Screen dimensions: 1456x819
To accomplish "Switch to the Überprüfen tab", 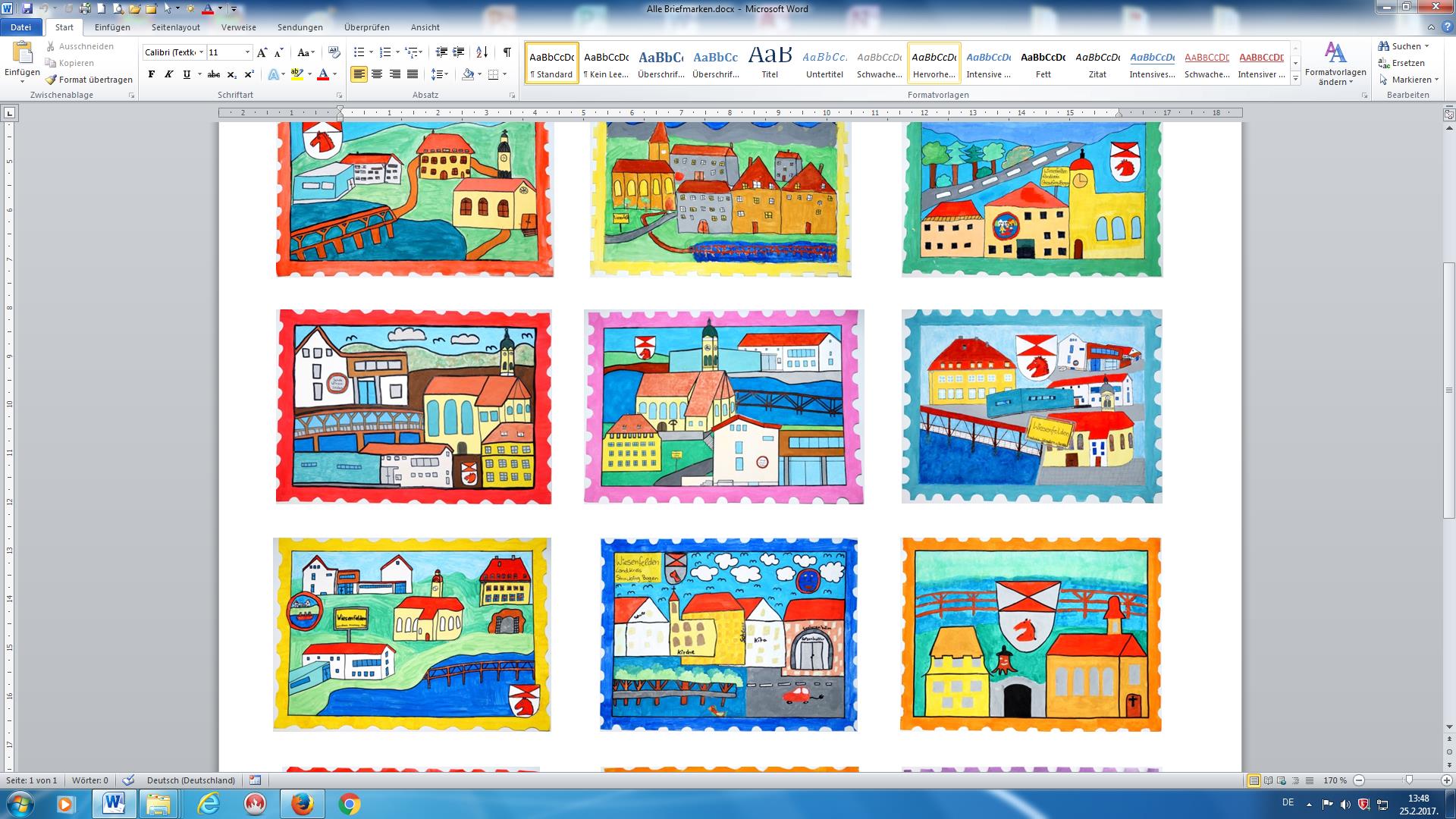I will [367, 27].
